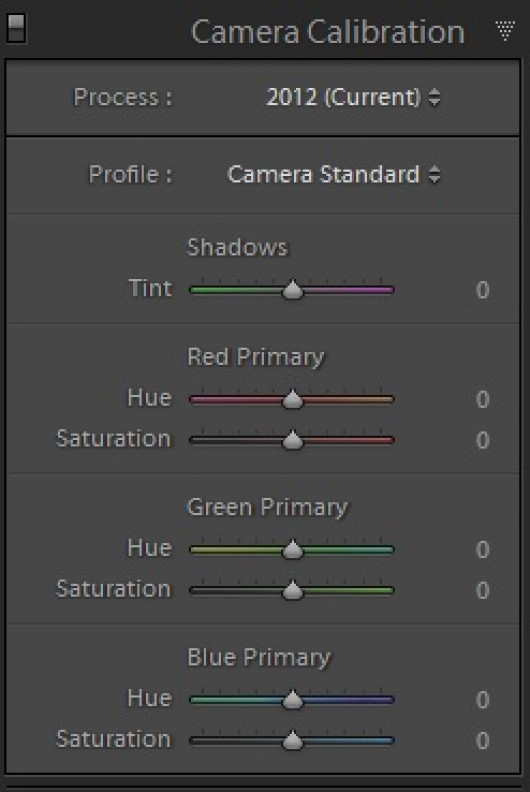The height and width of the screenshot is (792, 530).
Task: Click the Green Primary Saturation slider handle
Action: 293,590
